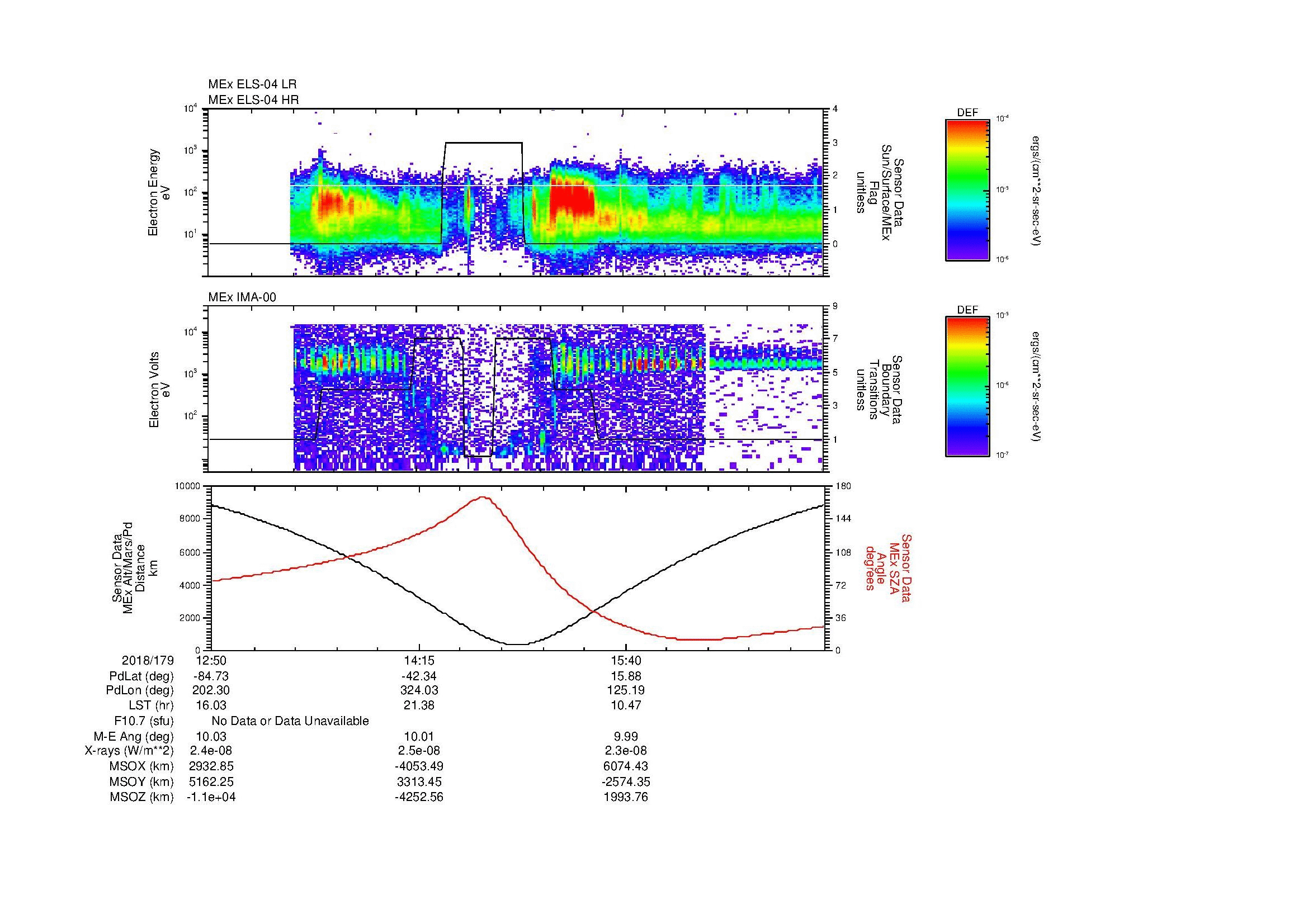Click the 'MEx ELS-04 HR' plot title
Screen dimensions: 1308x924
click(x=253, y=100)
